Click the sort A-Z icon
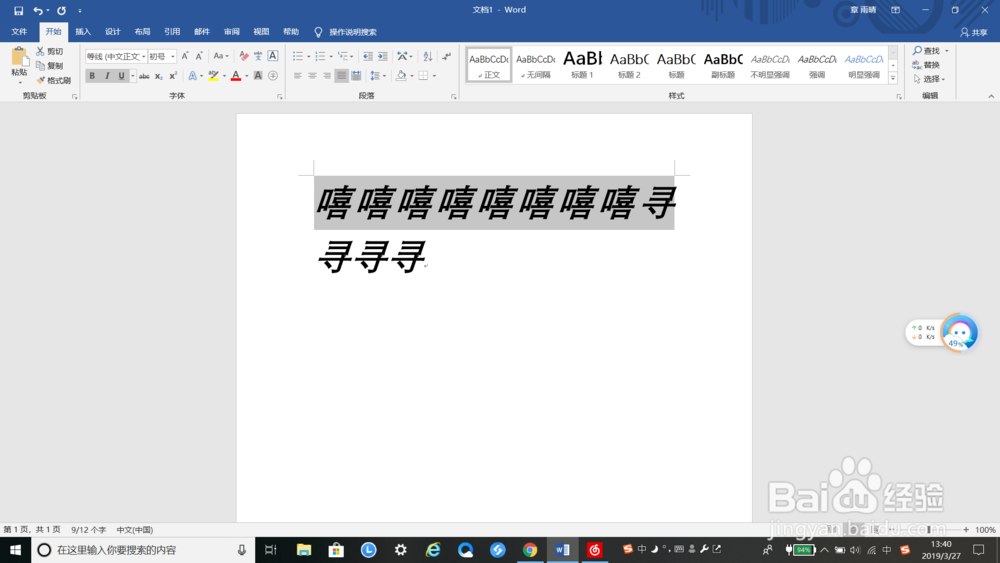The height and width of the screenshot is (563, 1000). pos(428,56)
